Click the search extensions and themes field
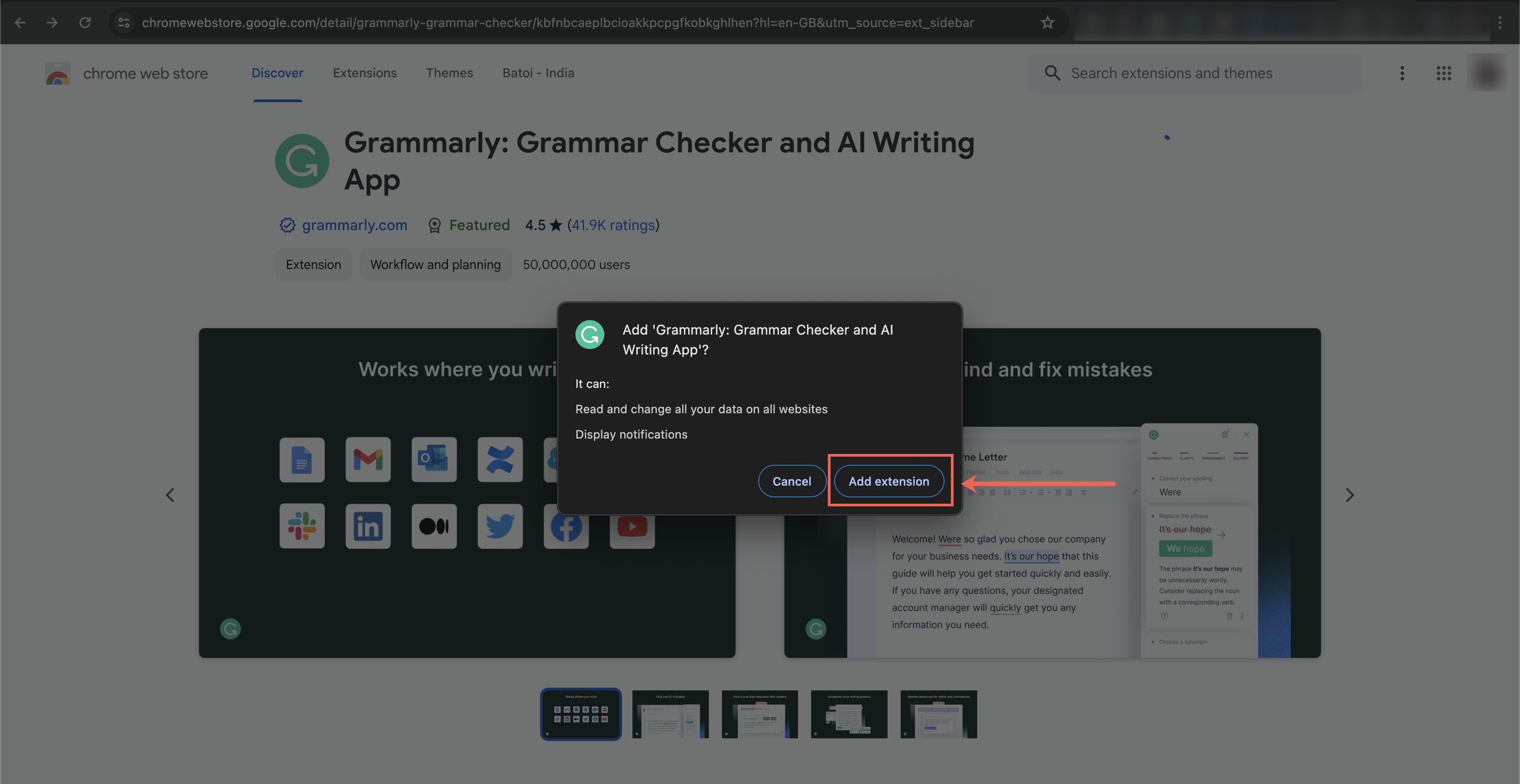 click(x=1195, y=73)
